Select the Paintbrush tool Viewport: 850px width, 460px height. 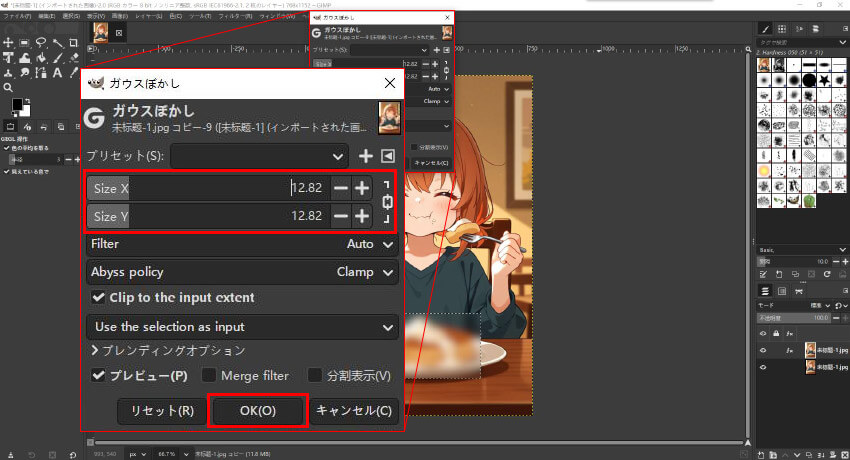57,57
